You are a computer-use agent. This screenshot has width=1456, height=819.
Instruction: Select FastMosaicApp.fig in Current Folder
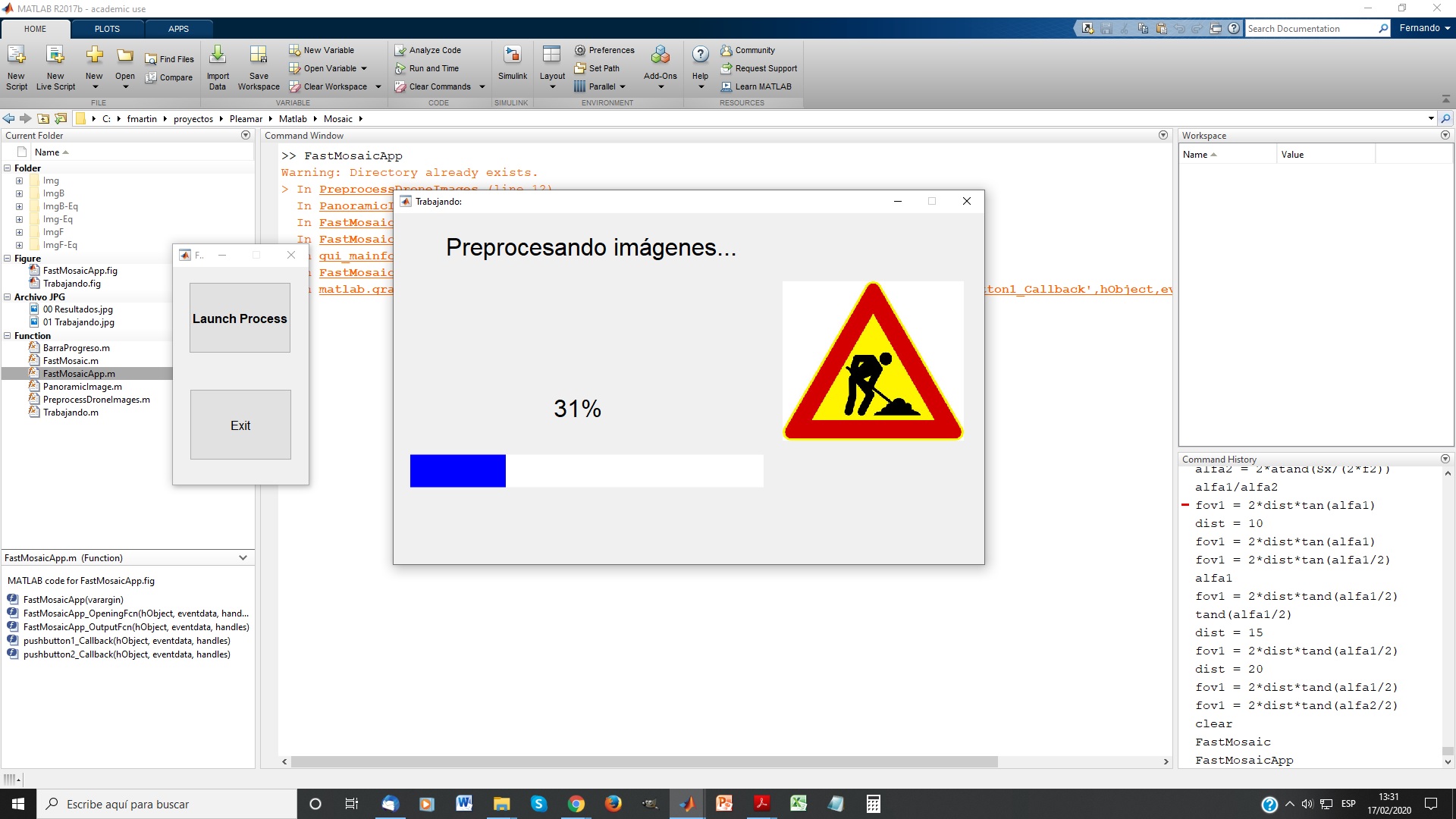coord(80,271)
